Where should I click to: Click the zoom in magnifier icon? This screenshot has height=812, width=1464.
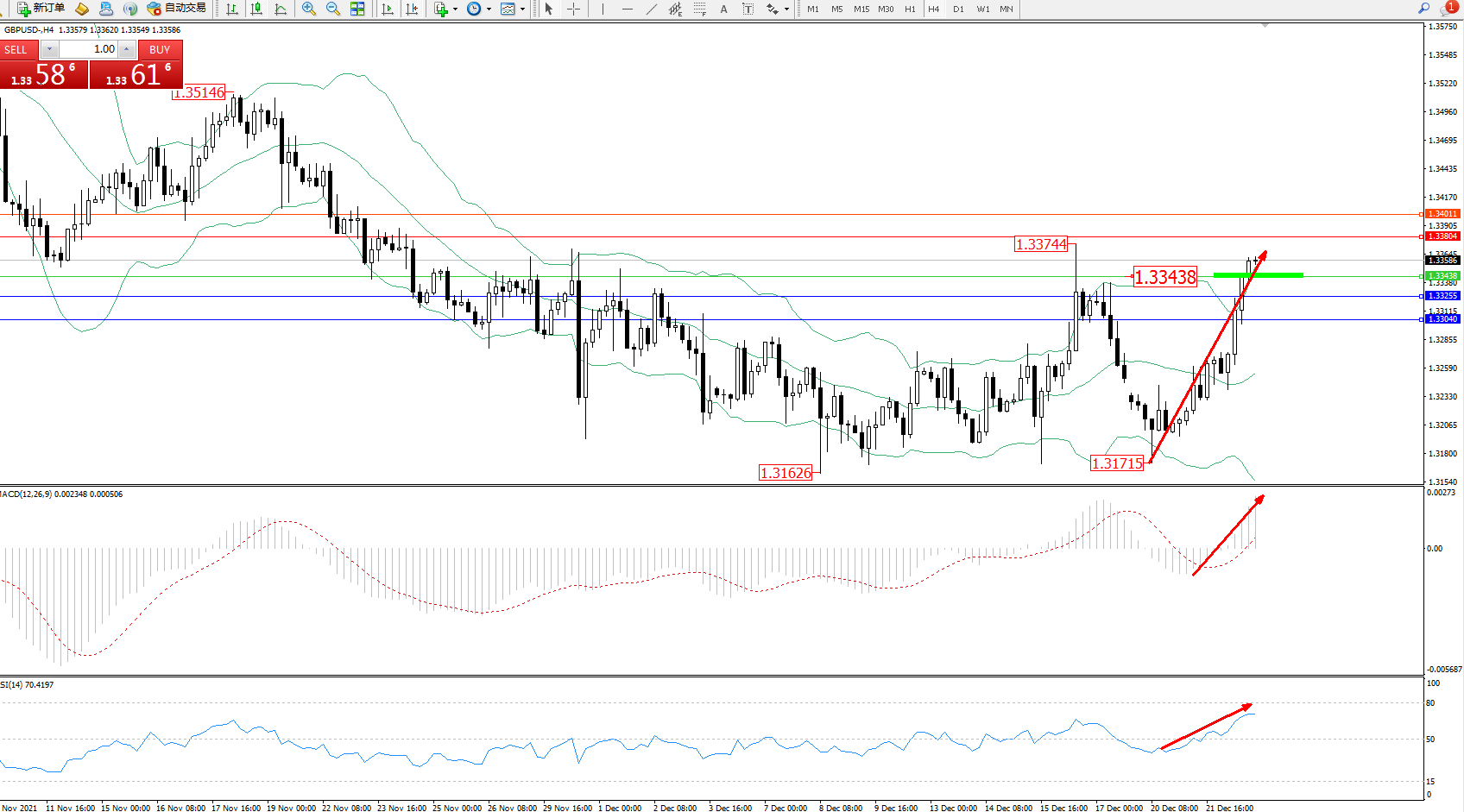[x=308, y=9]
